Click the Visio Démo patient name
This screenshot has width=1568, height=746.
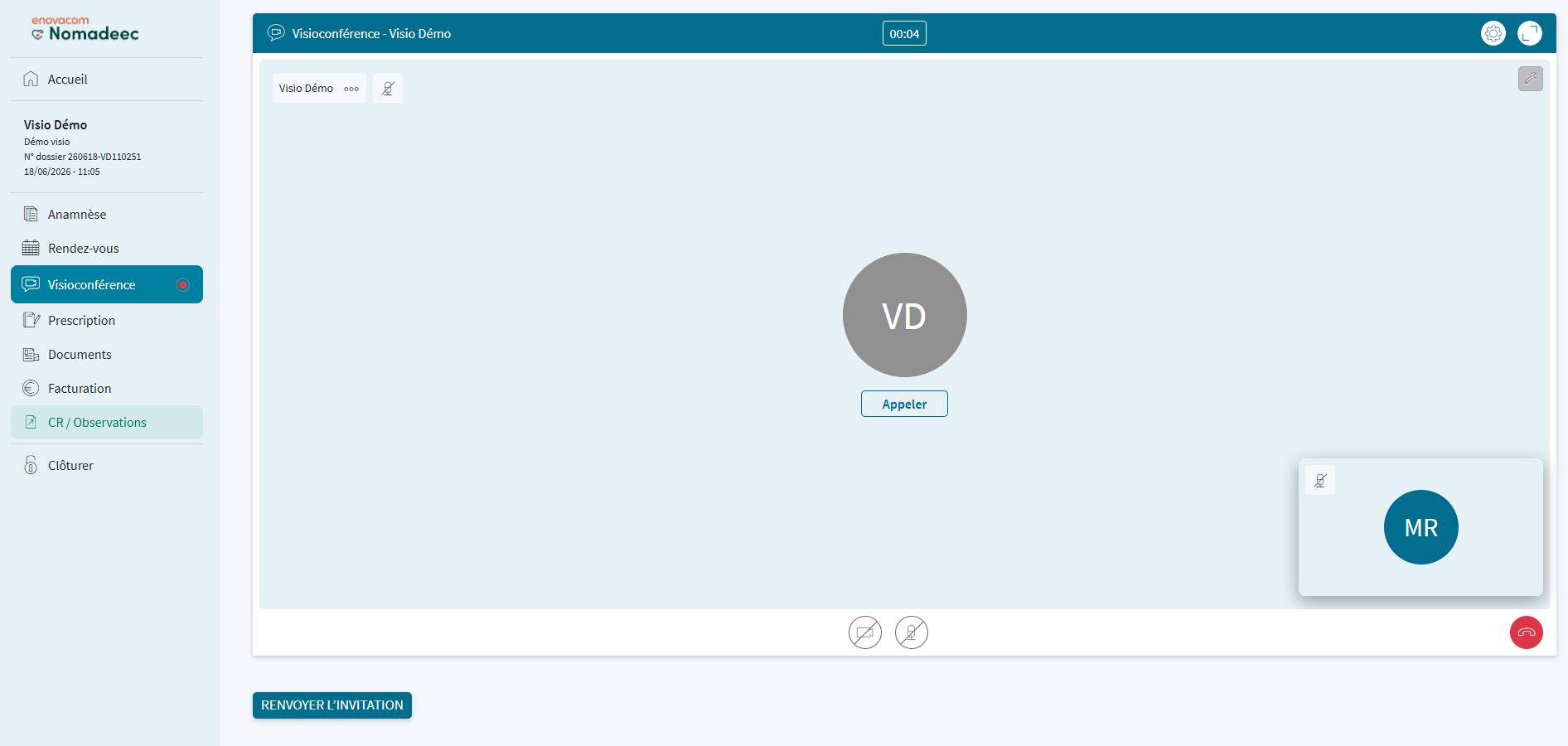pyautogui.click(x=56, y=124)
